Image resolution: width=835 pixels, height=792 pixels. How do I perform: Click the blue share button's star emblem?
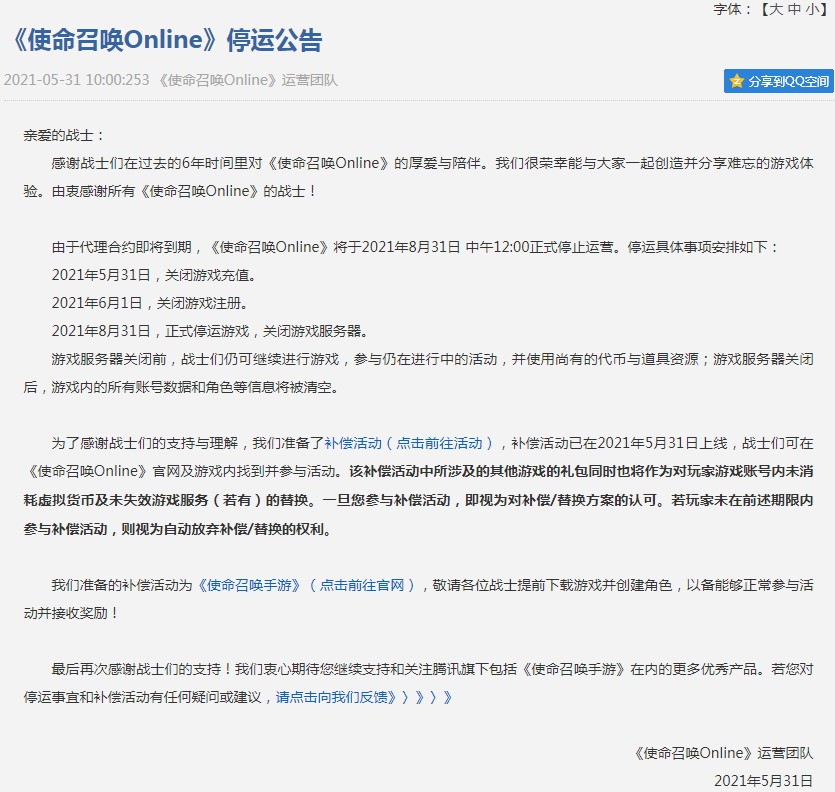pyautogui.click(x=737, y=81)
